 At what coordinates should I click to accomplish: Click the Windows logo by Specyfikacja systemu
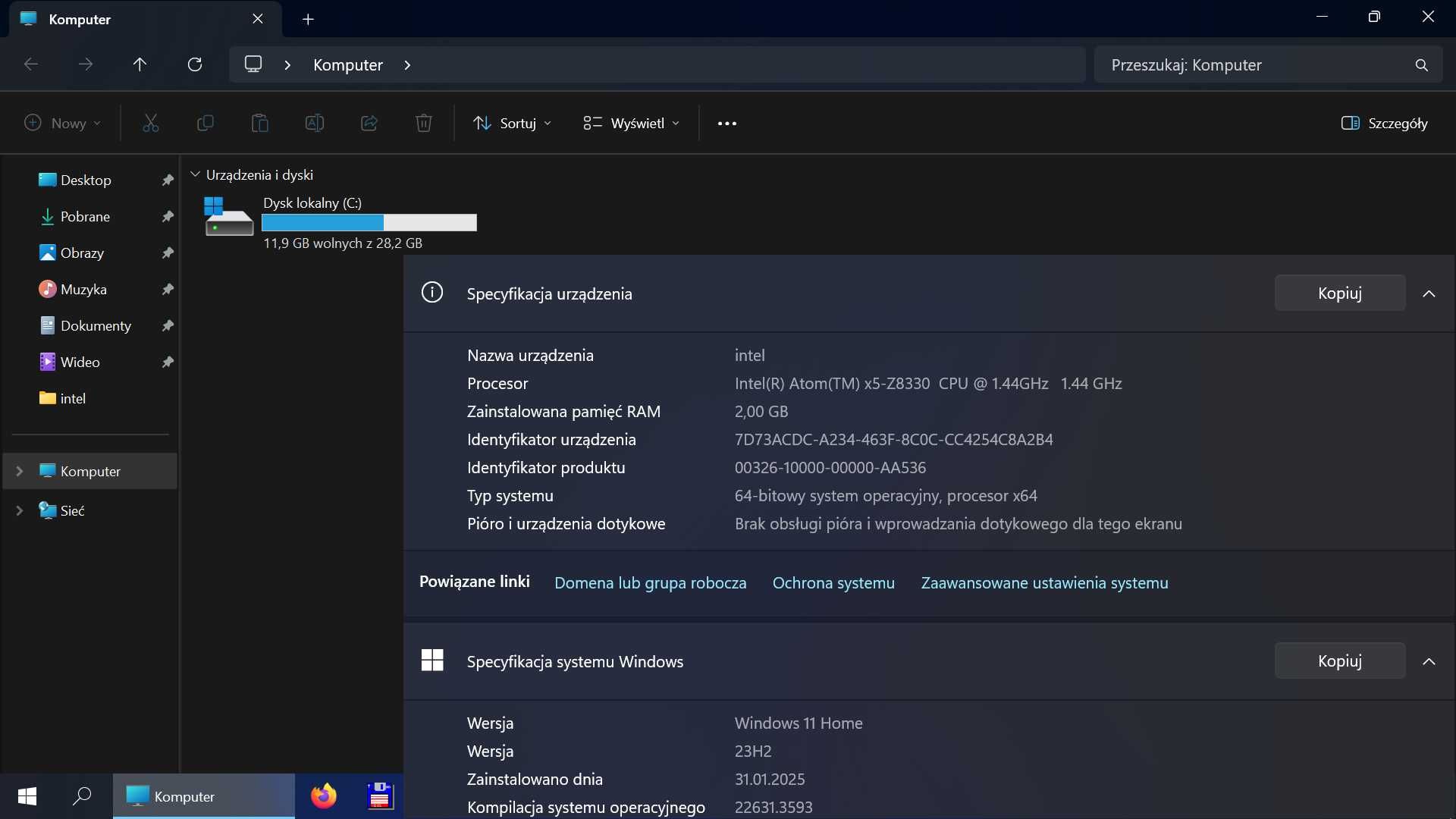tap(432, 660)
